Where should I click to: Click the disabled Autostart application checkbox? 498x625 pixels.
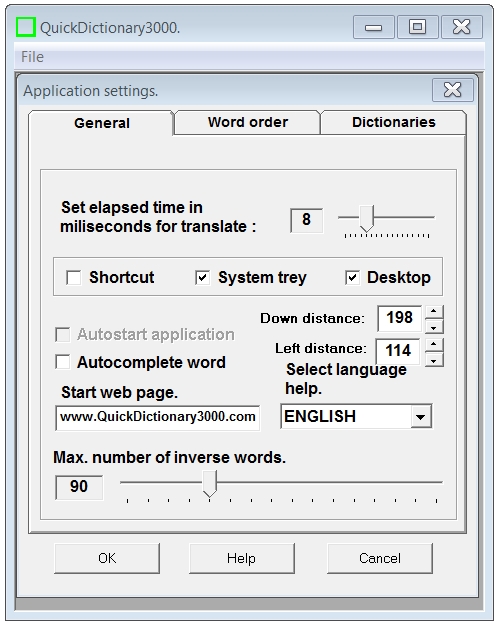pos(63,334)
